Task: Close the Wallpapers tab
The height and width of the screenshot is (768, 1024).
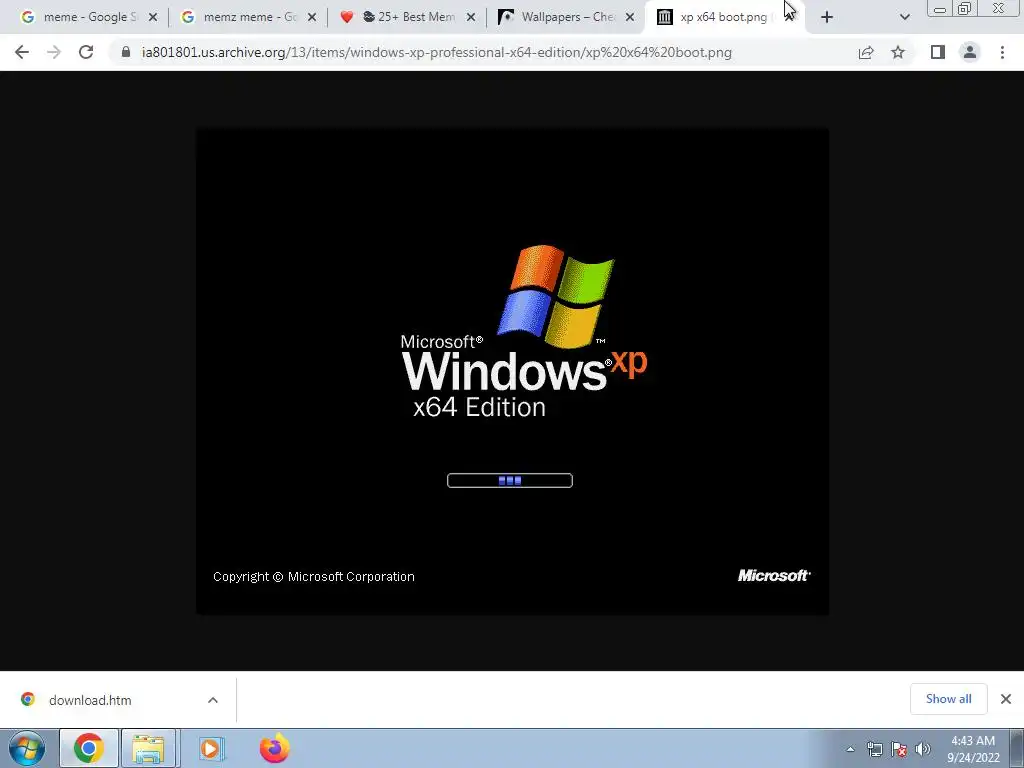Action: (630, 18)
